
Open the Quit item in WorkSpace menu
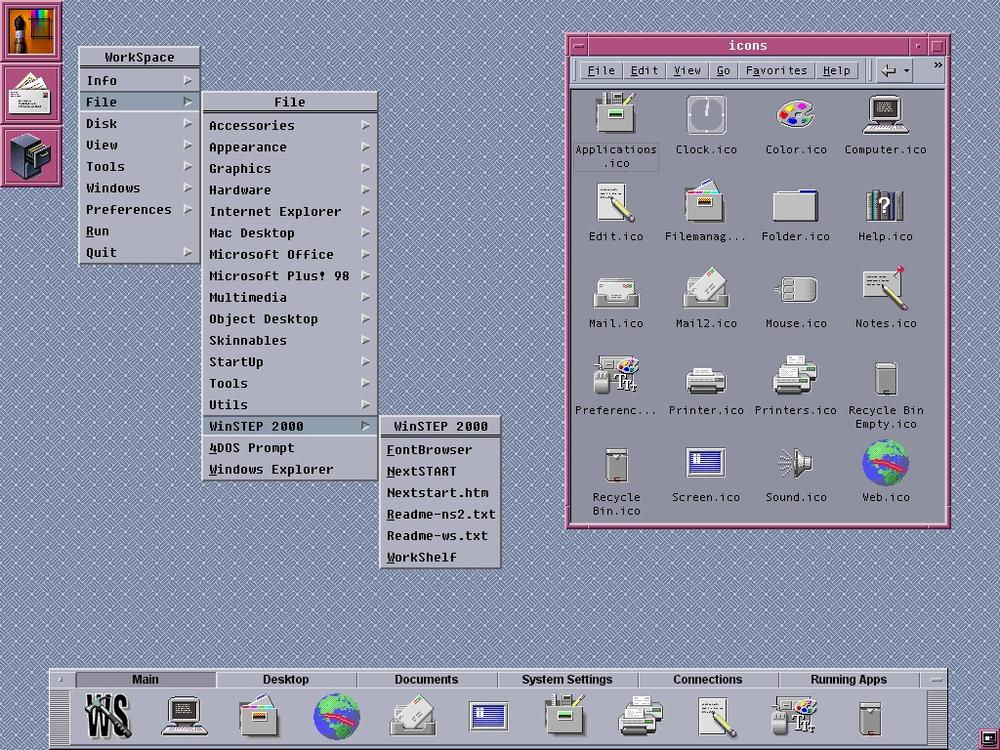tap(139, 253)
